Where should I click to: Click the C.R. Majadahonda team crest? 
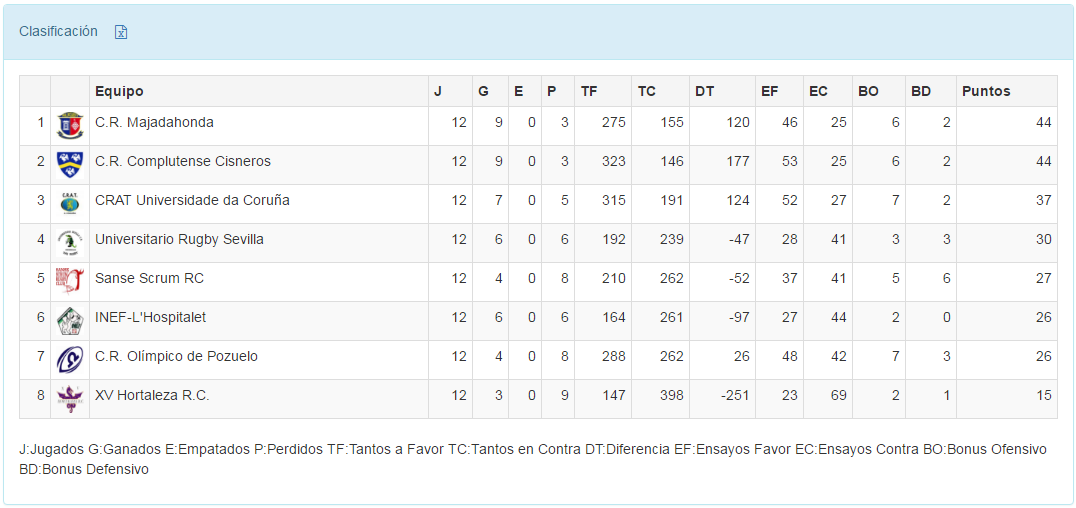point(70,126)
